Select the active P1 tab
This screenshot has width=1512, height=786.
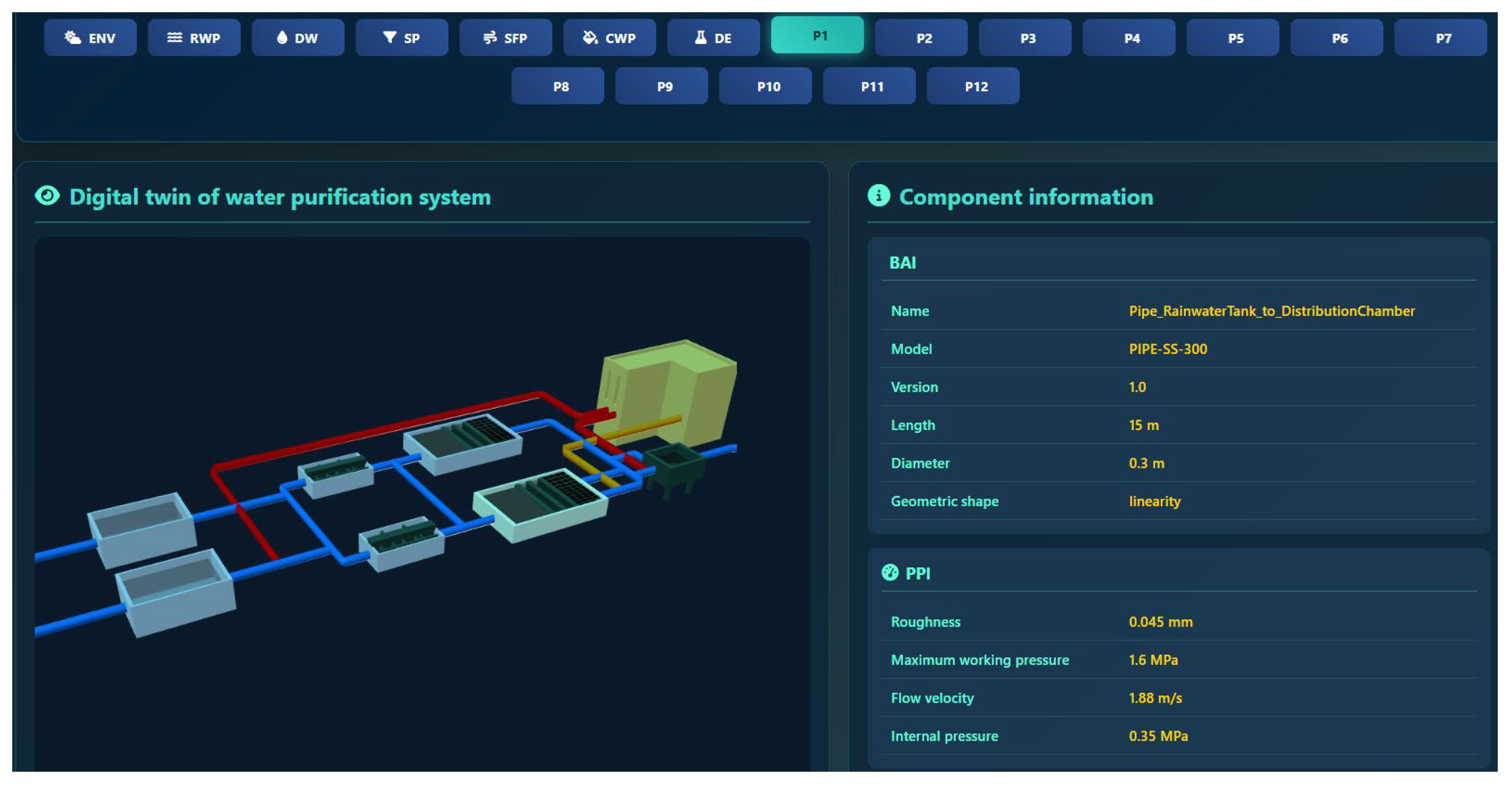tap(817, 36)
